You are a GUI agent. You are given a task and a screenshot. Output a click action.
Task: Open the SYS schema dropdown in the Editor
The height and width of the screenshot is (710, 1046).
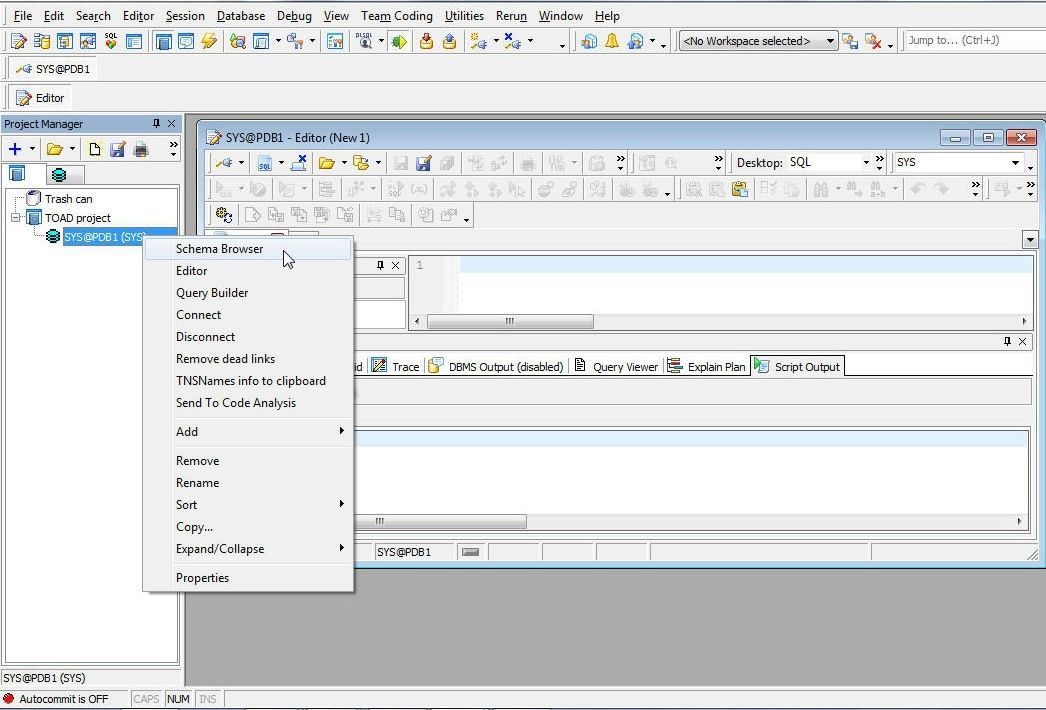[1015, 163]
